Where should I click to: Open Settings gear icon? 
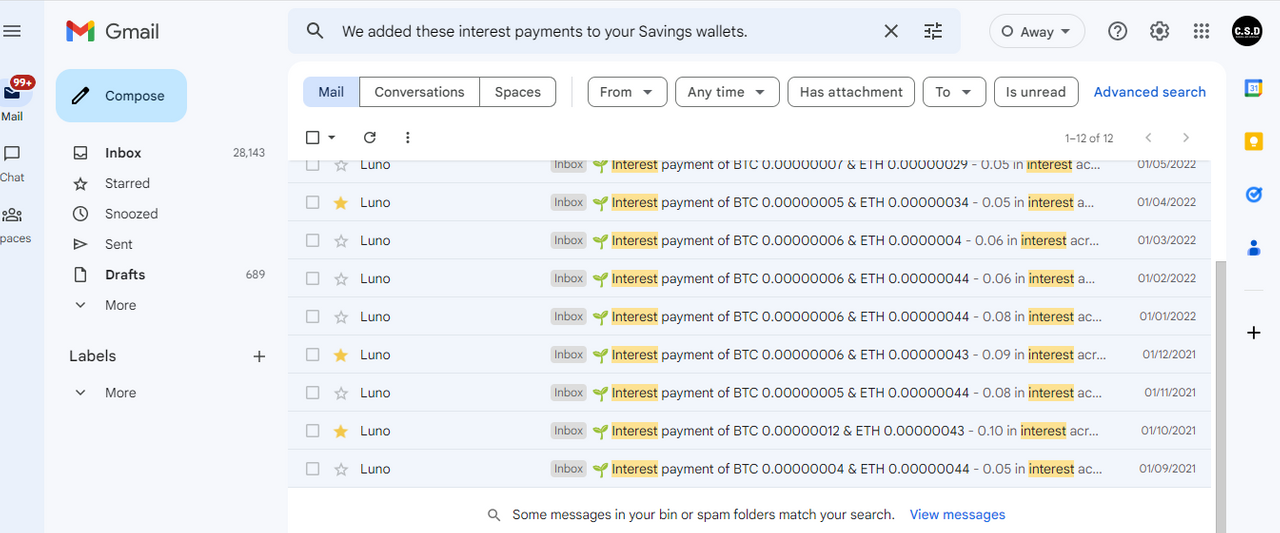pos(1159,31)
